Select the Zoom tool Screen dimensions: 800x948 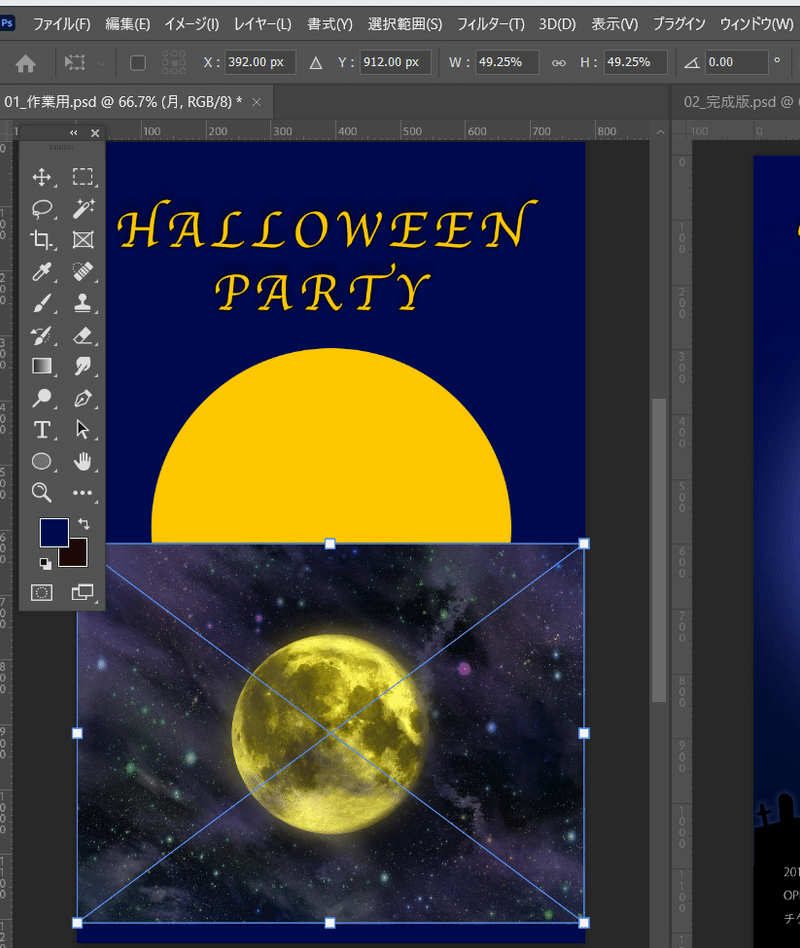click(41, 493)
